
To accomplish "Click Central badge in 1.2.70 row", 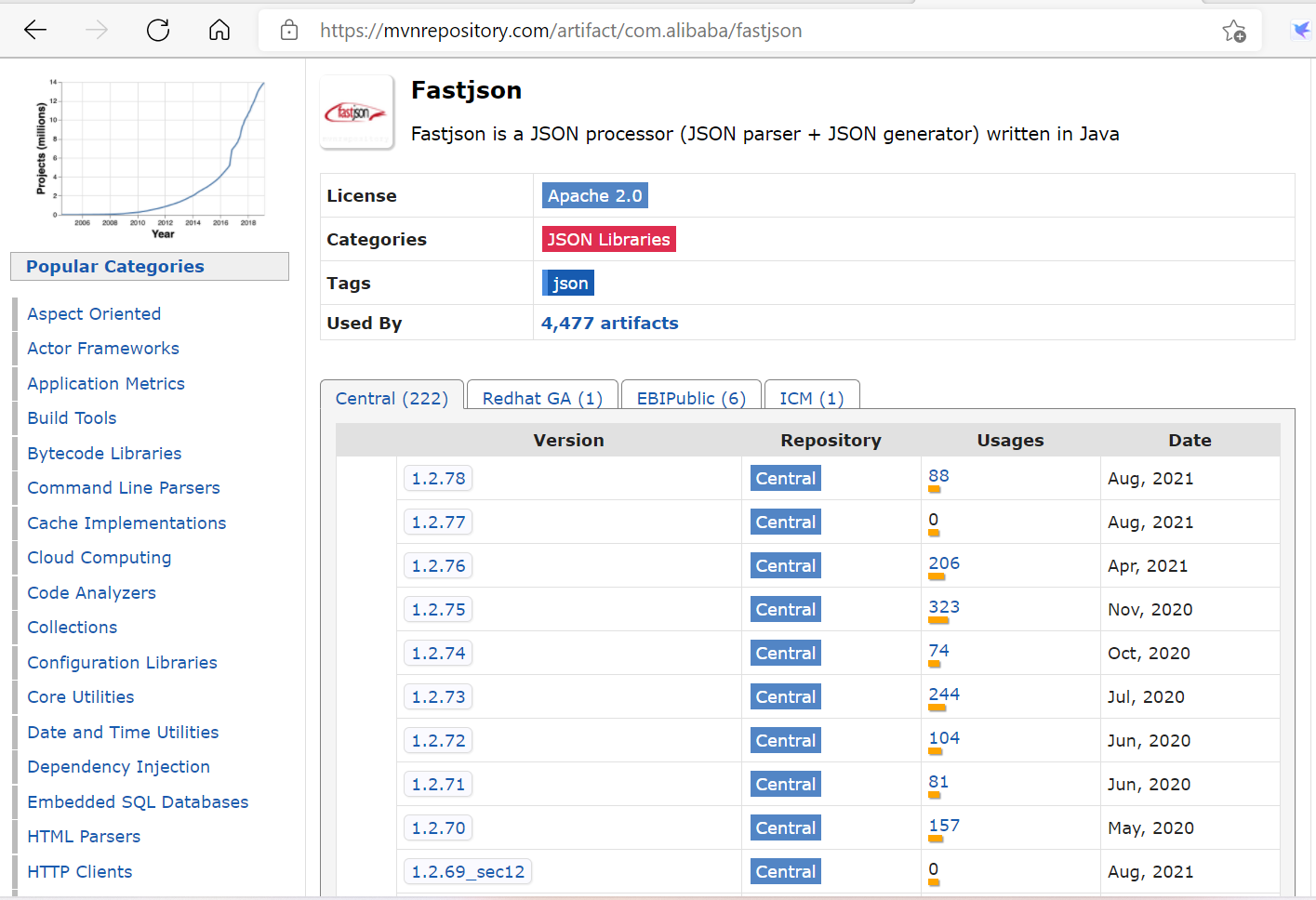I will click(786, 827).
